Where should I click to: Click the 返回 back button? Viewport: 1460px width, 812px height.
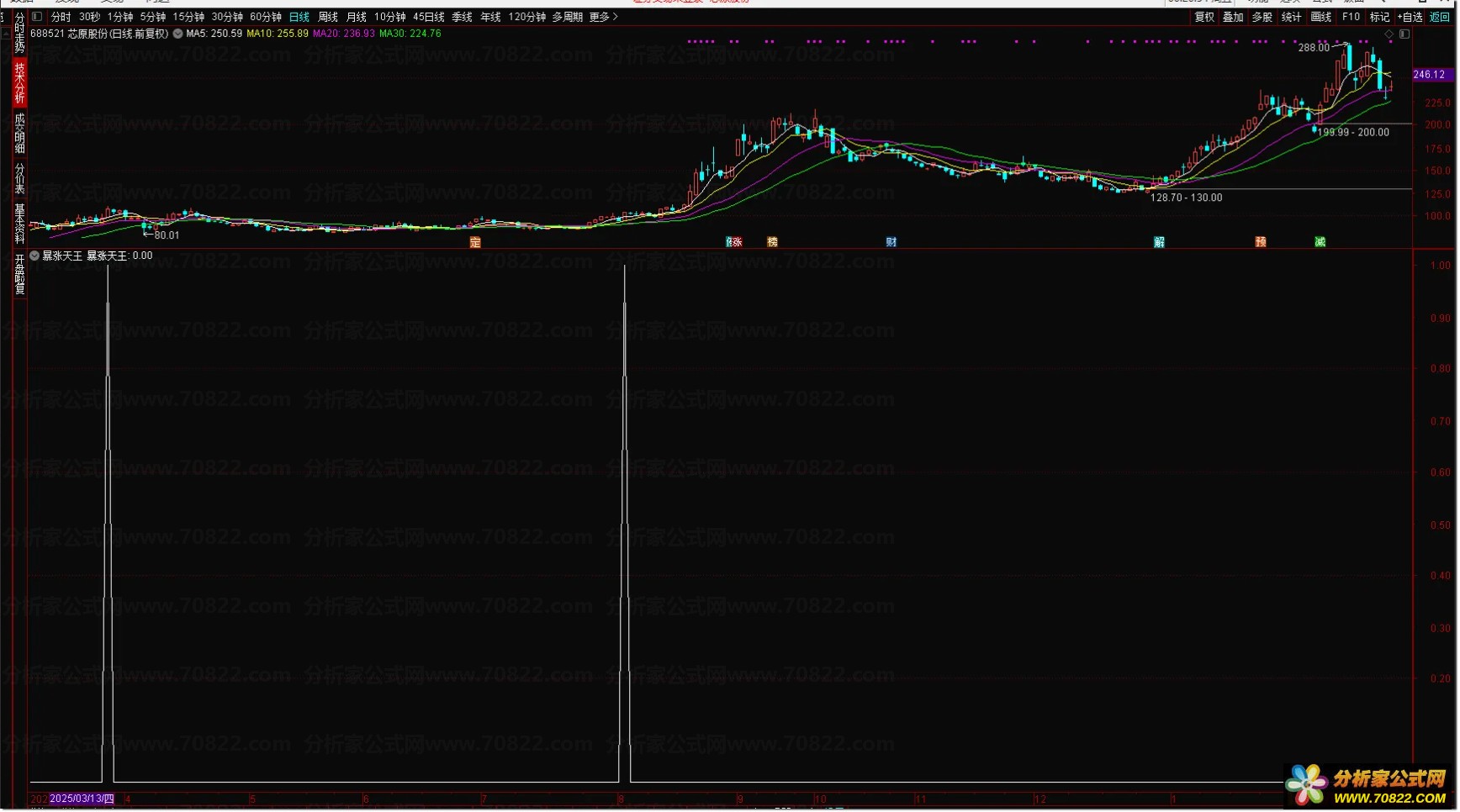(x=1440, y=17)
